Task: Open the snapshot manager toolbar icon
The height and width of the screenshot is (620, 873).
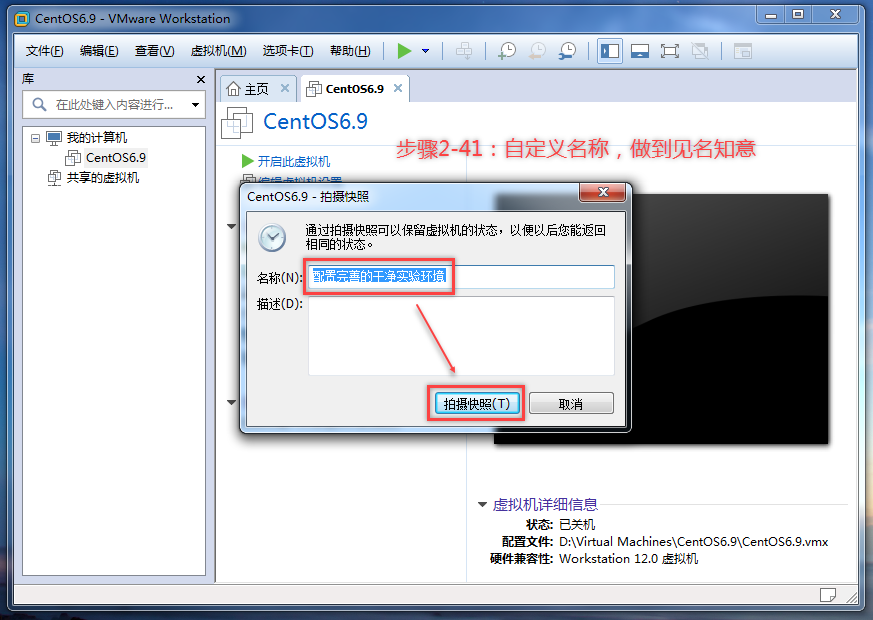Action: click(567, 51)
